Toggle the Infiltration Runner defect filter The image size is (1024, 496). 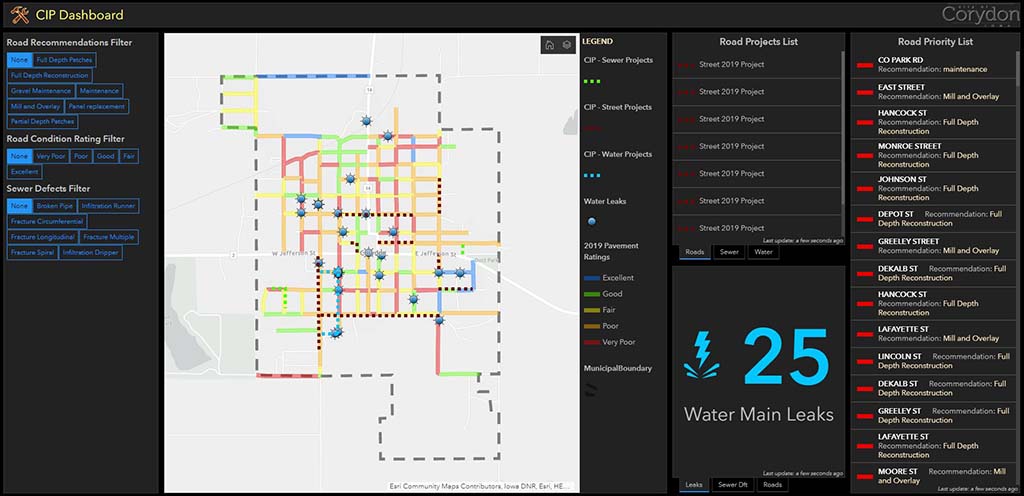[108, 206]
